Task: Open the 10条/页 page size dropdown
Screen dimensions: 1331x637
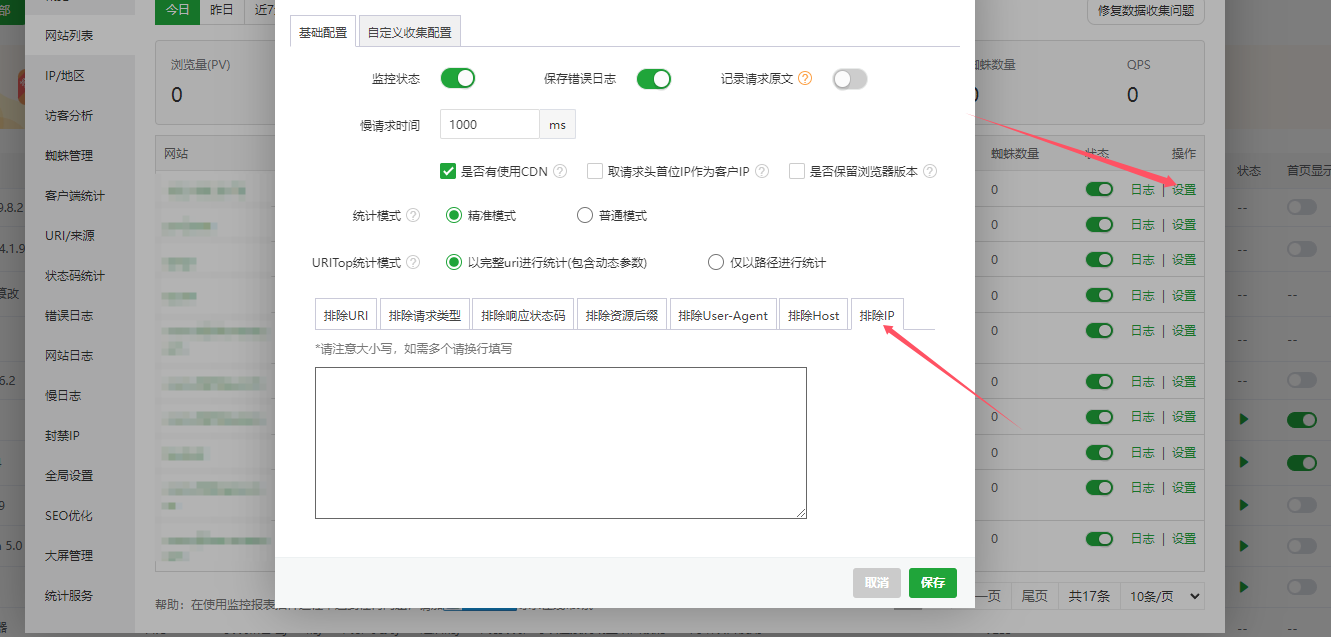Action: (x=1162, y=596)
